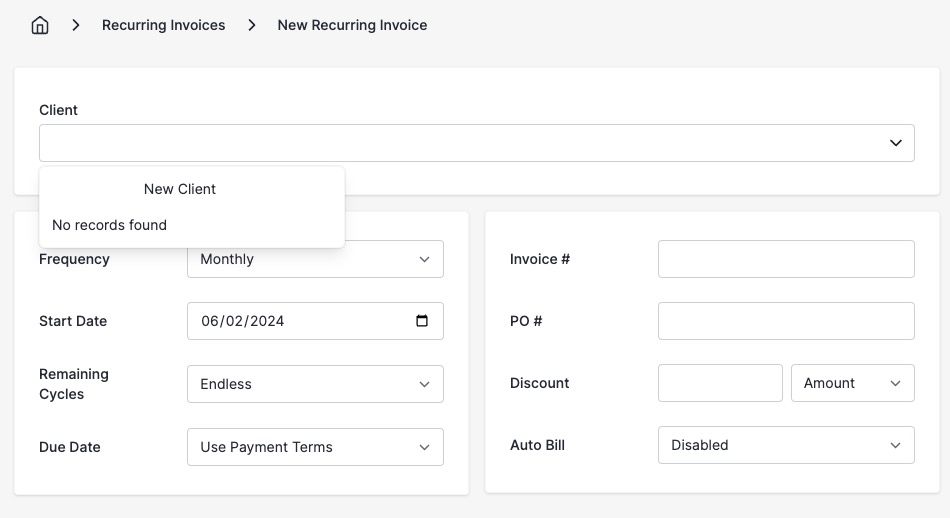950x518 pixels.
Task: Click the No records found message
Action: coord(109,225)
